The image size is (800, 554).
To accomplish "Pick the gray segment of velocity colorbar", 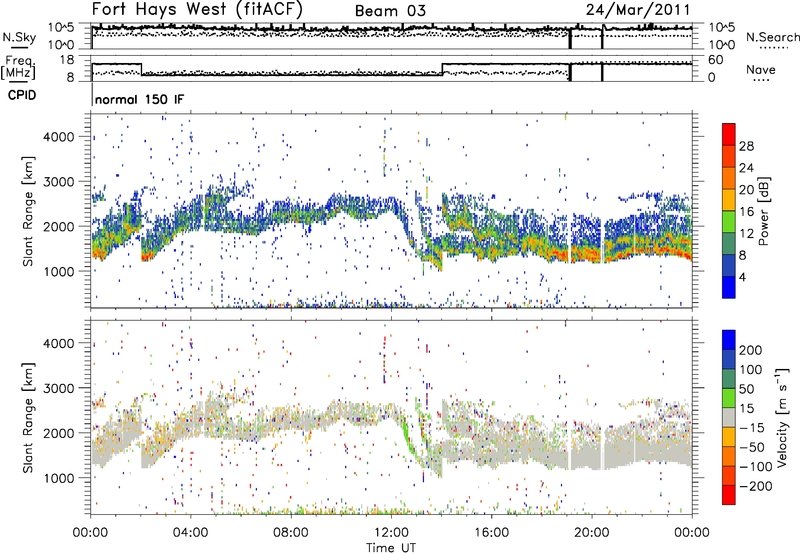I will pos(729,417).
